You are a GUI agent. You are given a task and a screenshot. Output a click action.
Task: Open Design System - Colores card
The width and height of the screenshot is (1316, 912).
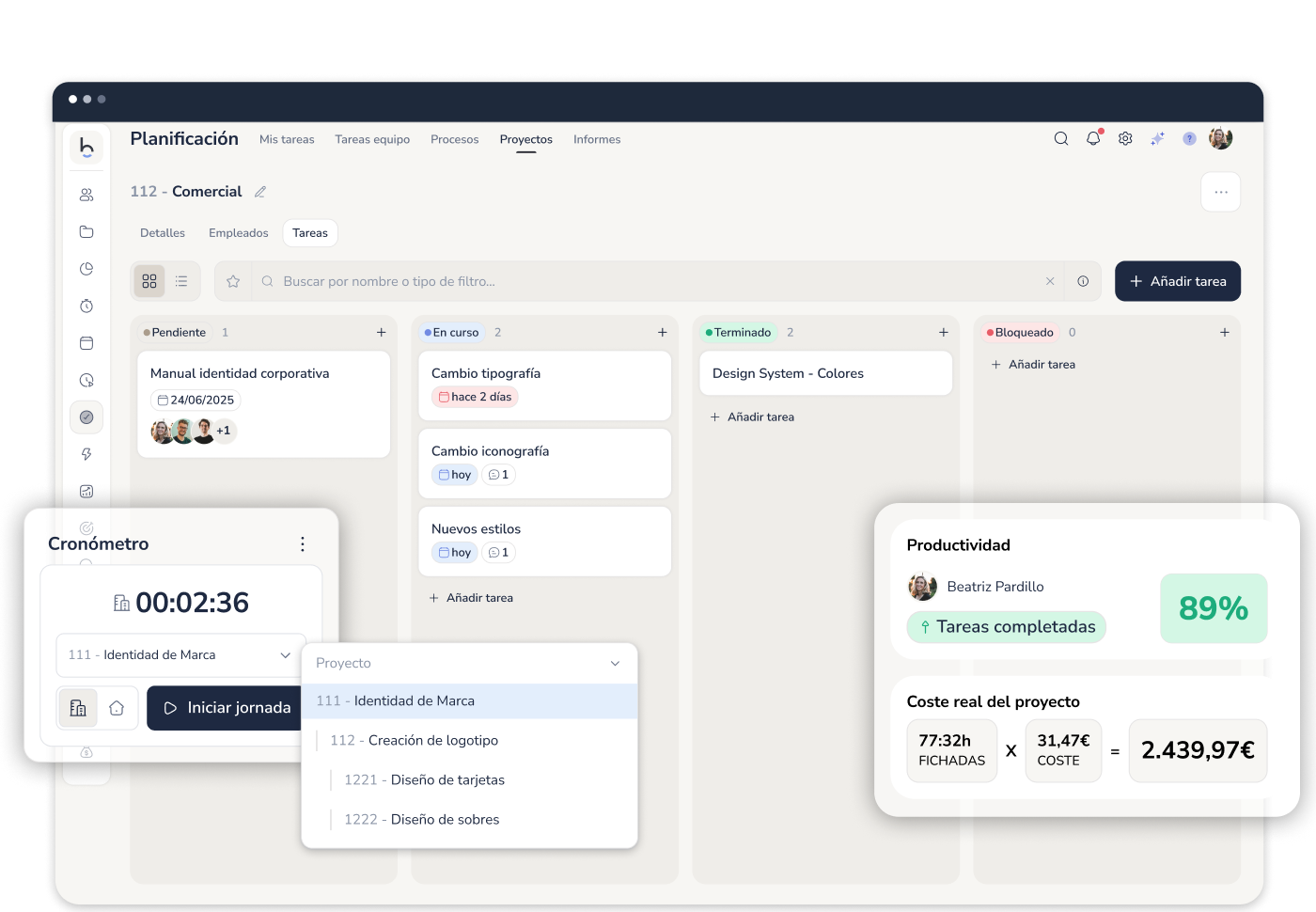coord(825,373)
